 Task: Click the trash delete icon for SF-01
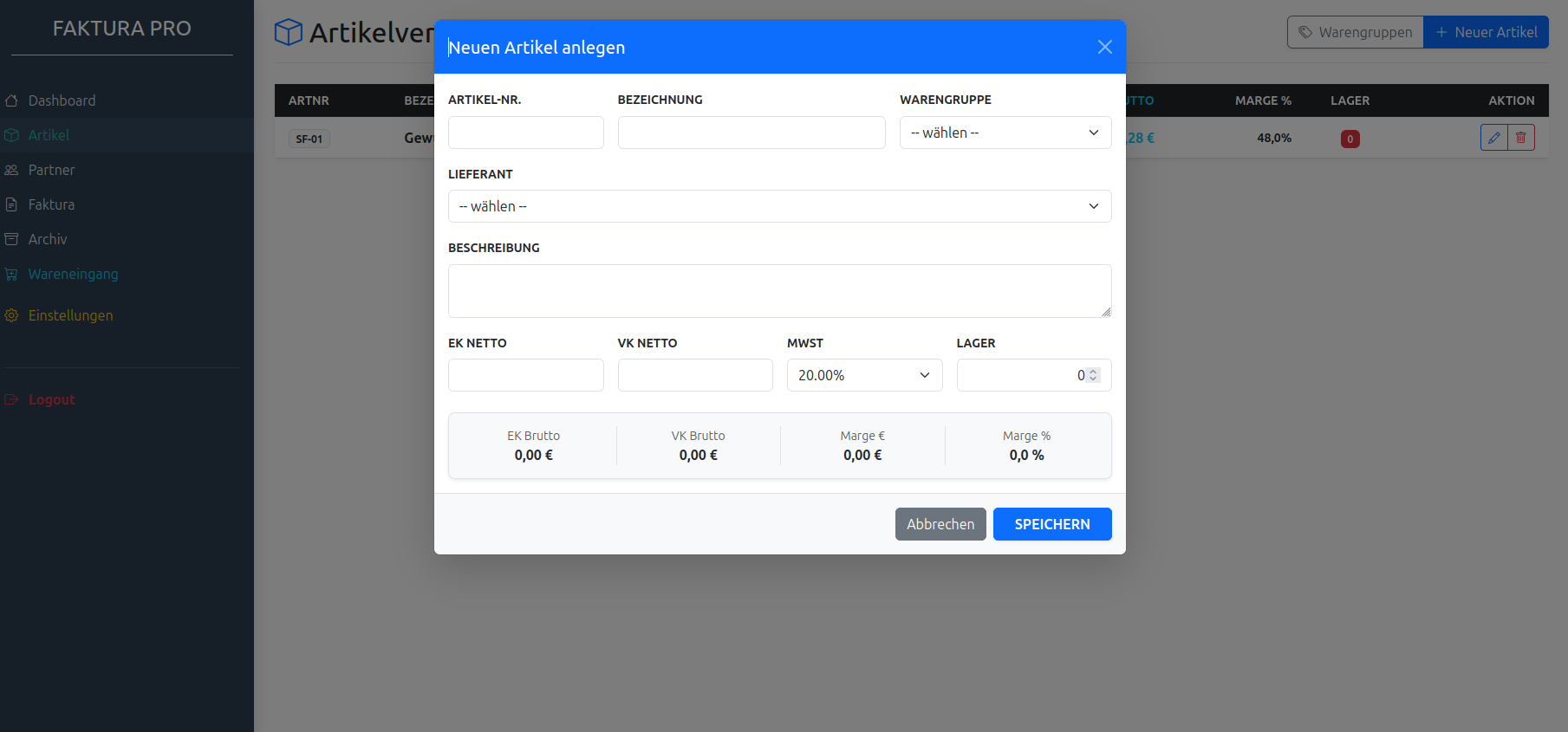tap(1521, 138)
